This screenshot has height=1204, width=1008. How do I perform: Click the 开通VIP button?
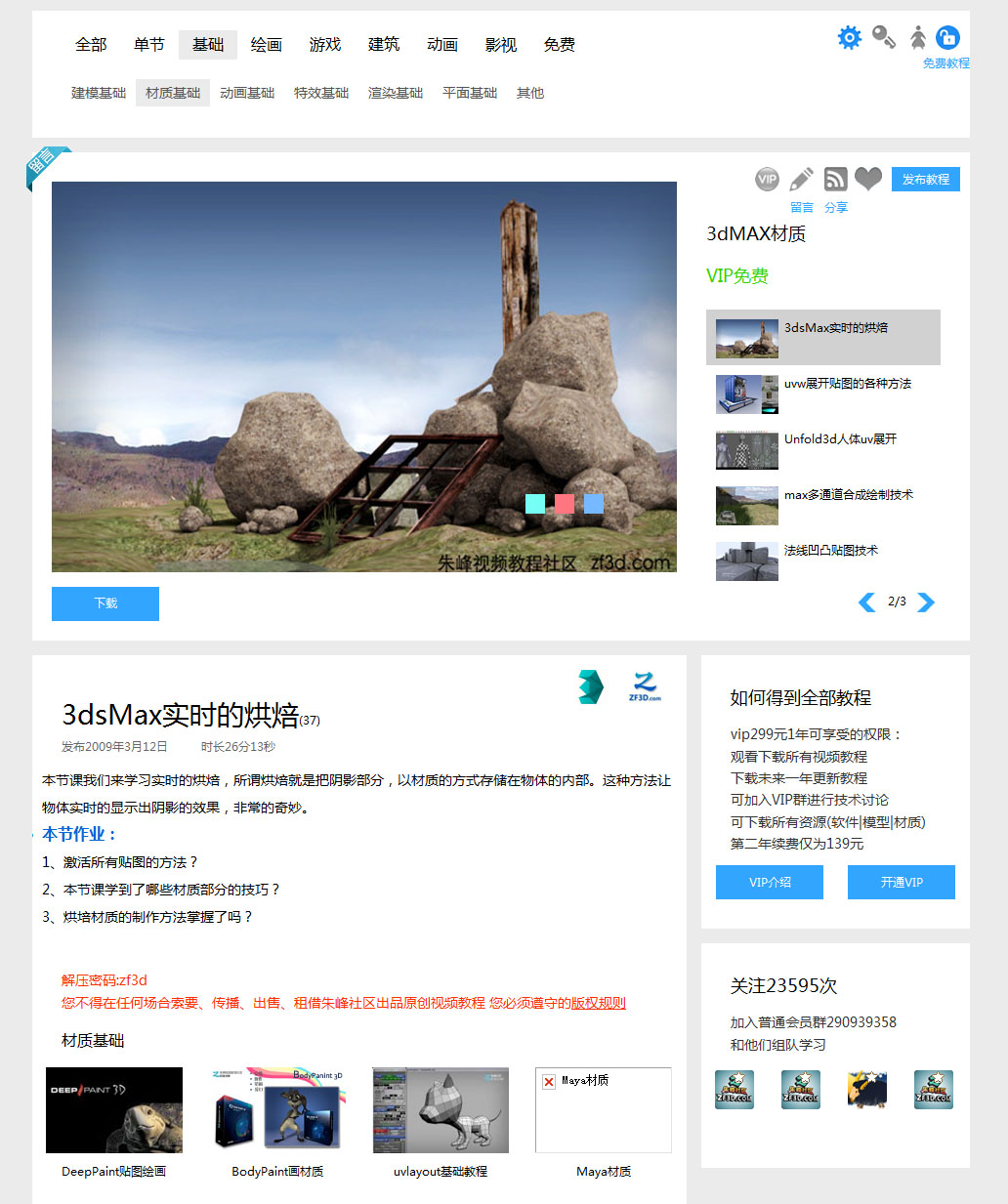tap(902, 882)
